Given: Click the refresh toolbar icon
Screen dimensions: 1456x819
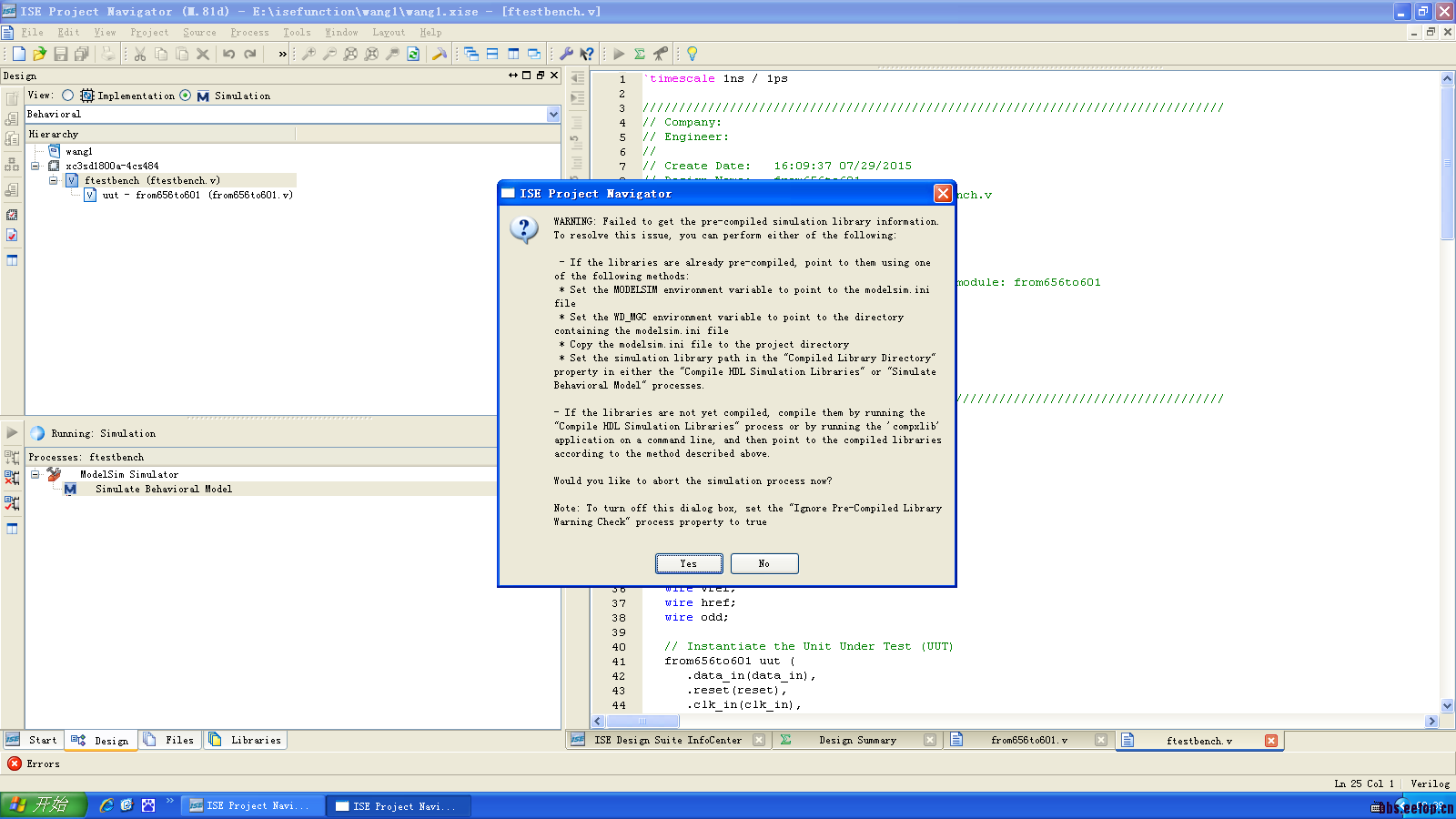Looking at the screenshot, I should click(413, 55).
